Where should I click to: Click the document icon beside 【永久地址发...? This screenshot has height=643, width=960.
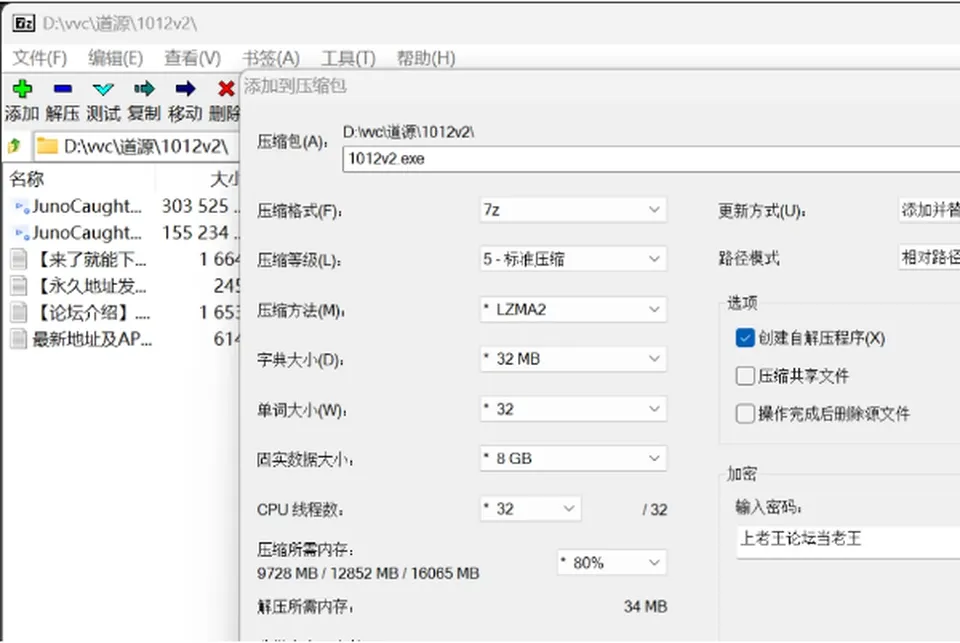20,286
